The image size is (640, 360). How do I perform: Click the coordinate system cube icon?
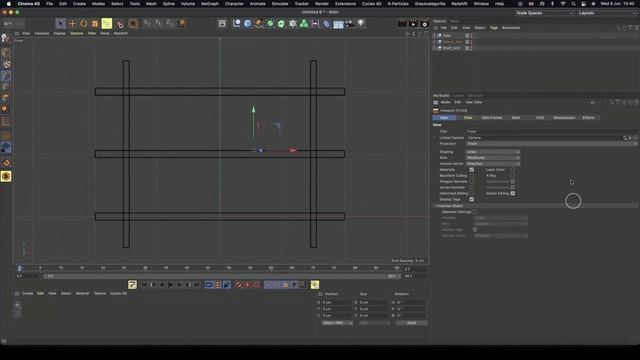tap(181, 23)
